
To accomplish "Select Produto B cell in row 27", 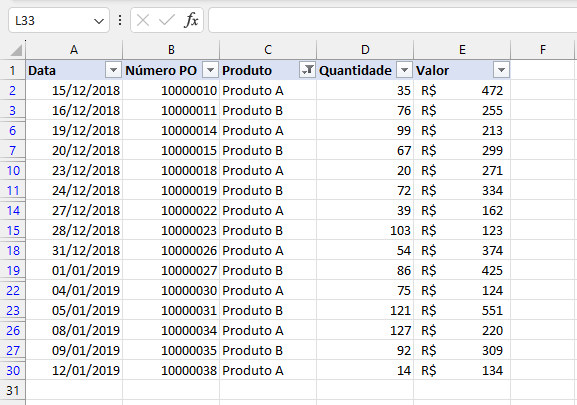I will (x=268, y=350).
